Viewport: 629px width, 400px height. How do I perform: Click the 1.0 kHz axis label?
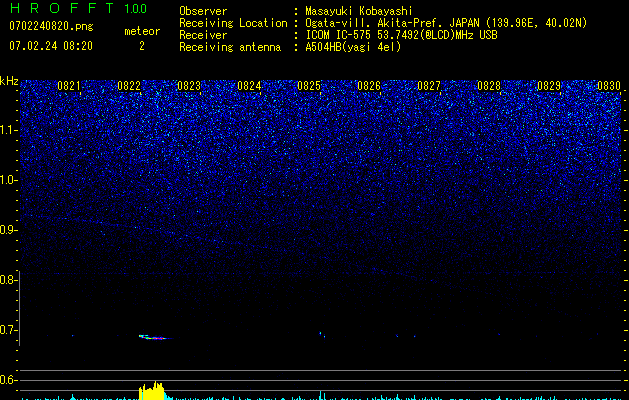[9, 180]
